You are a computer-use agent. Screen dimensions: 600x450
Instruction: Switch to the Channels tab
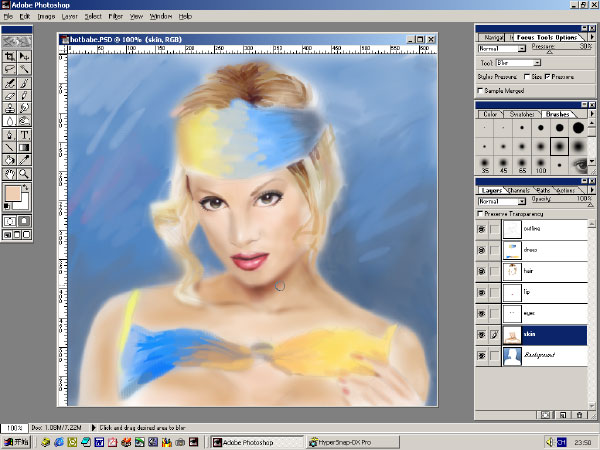pos(519,190)
